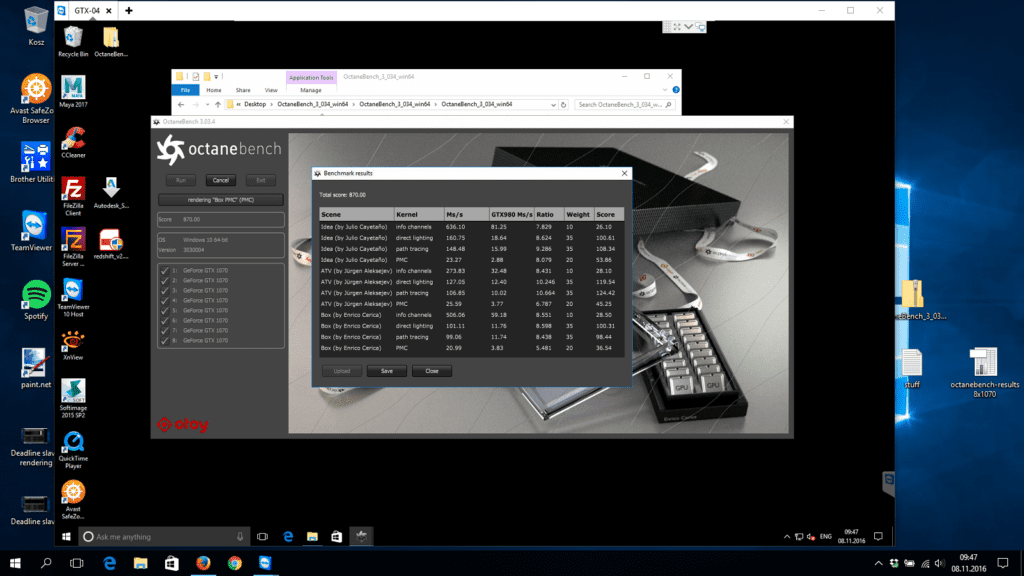Uncheck GPU 5 GeForce GTX 1070
The height and width of the screenshot is (576, 1024).
pos(165,310)
